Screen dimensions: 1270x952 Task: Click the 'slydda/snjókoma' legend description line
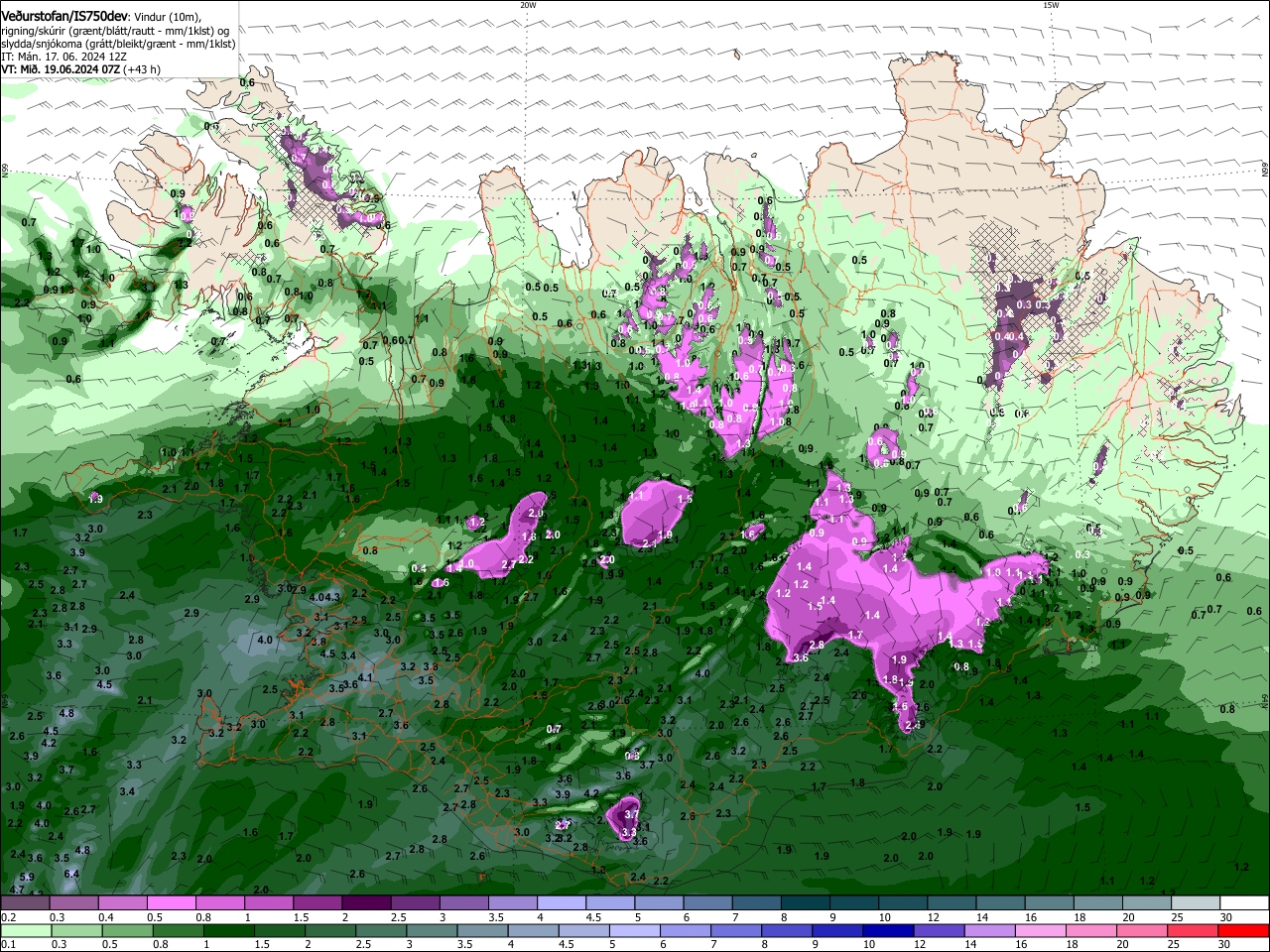coord(118,44)
